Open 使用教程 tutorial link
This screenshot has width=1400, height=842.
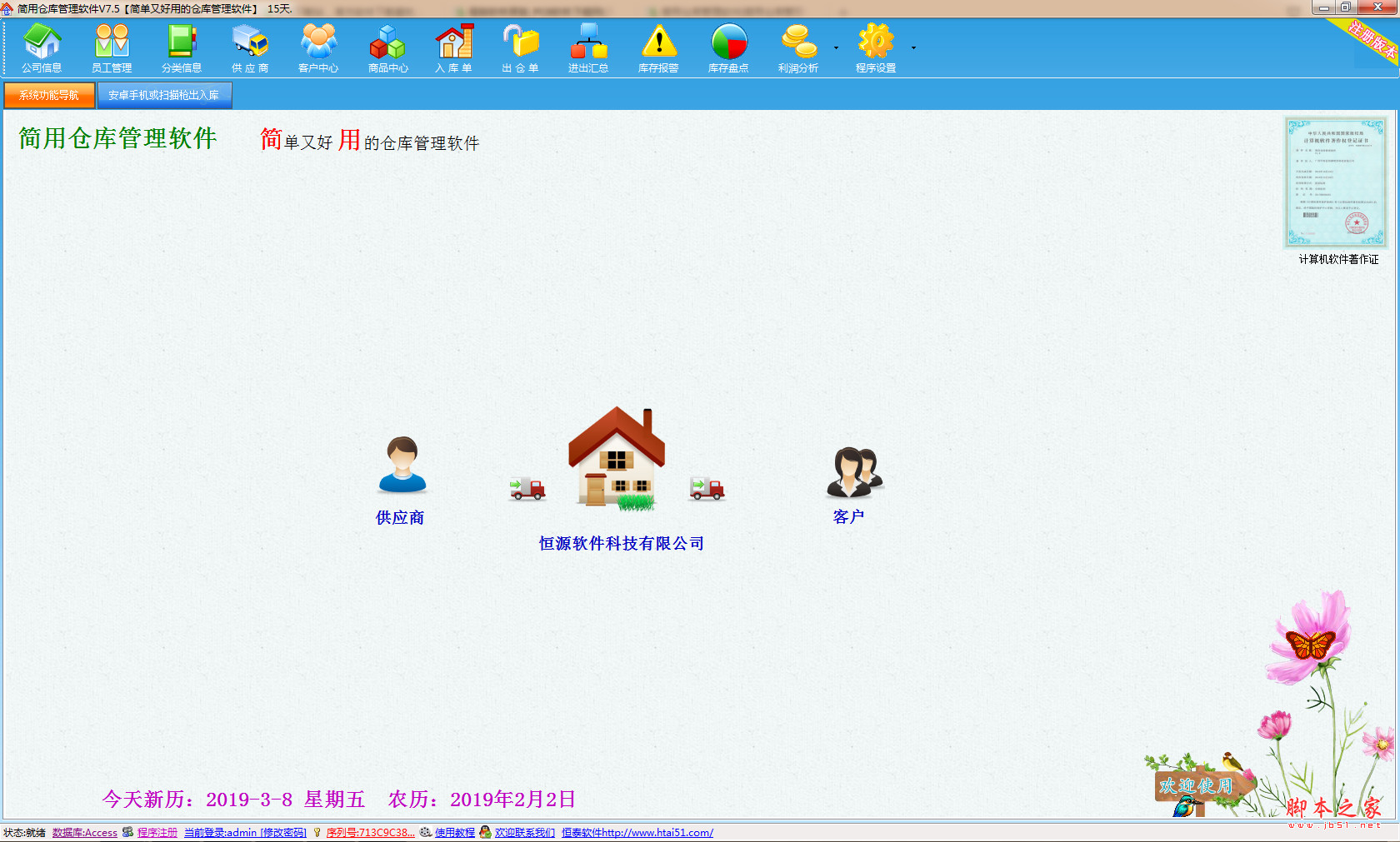pyautogui.click(x=455, y=832)
